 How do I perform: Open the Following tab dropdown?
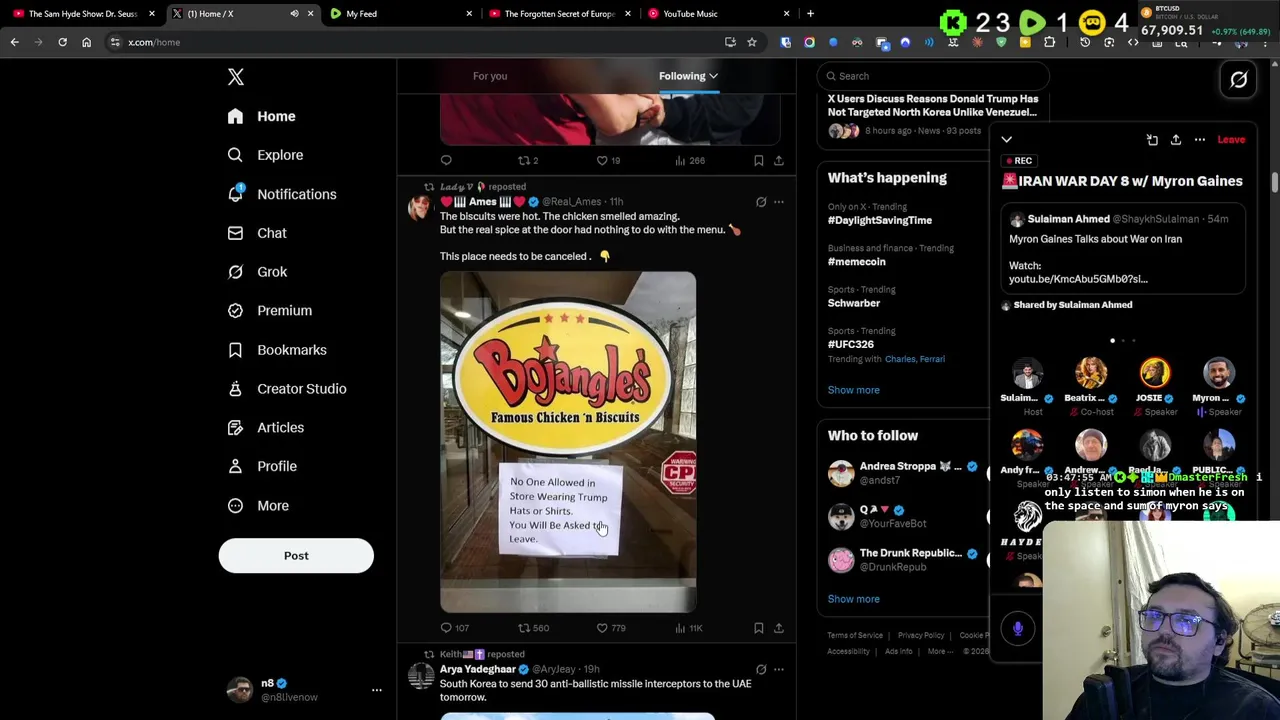click(x=688, y=76)
